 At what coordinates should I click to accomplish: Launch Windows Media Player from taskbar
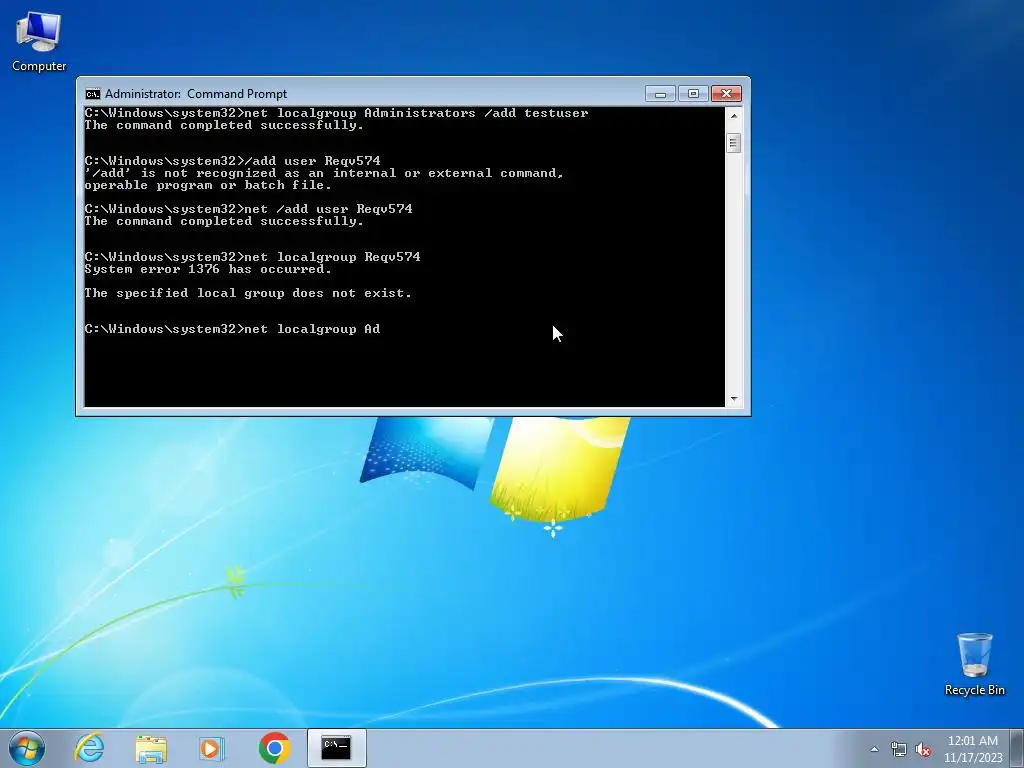[212, 748]
